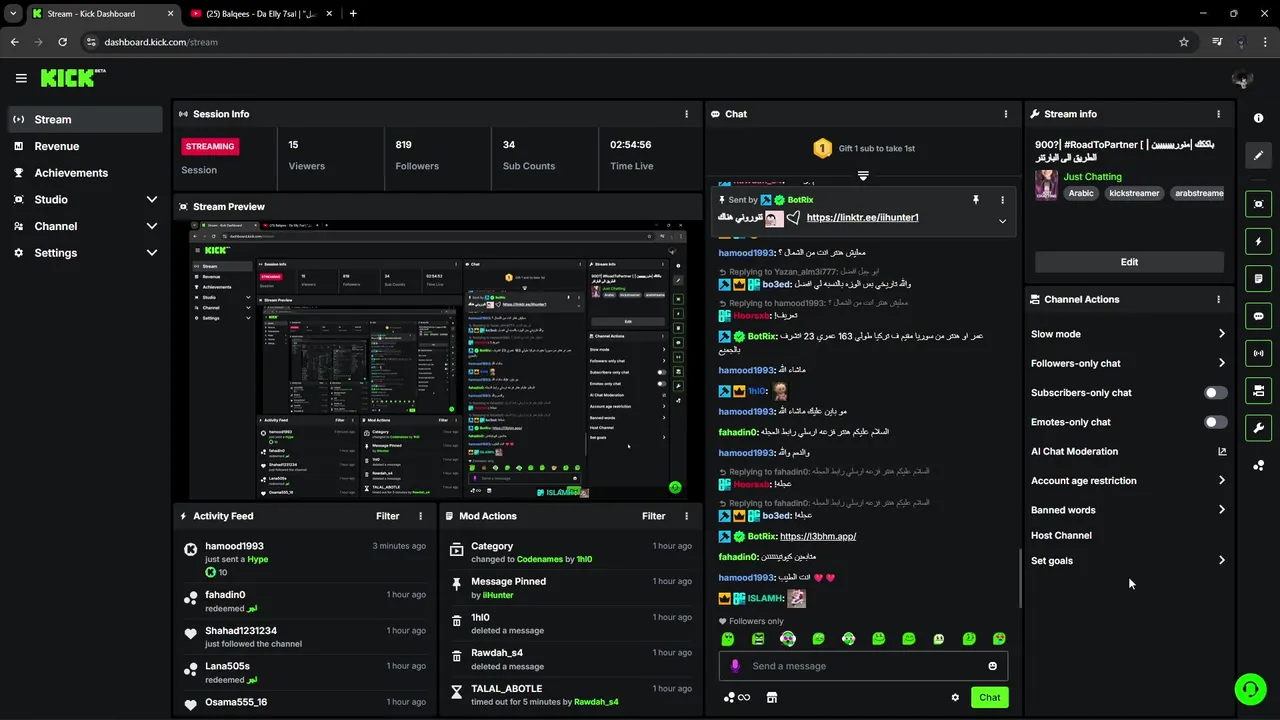Click the kickstreamer stream tag
This screenshot has height=720, width=1280.
pyautogui.click(x=1134, y=193)
